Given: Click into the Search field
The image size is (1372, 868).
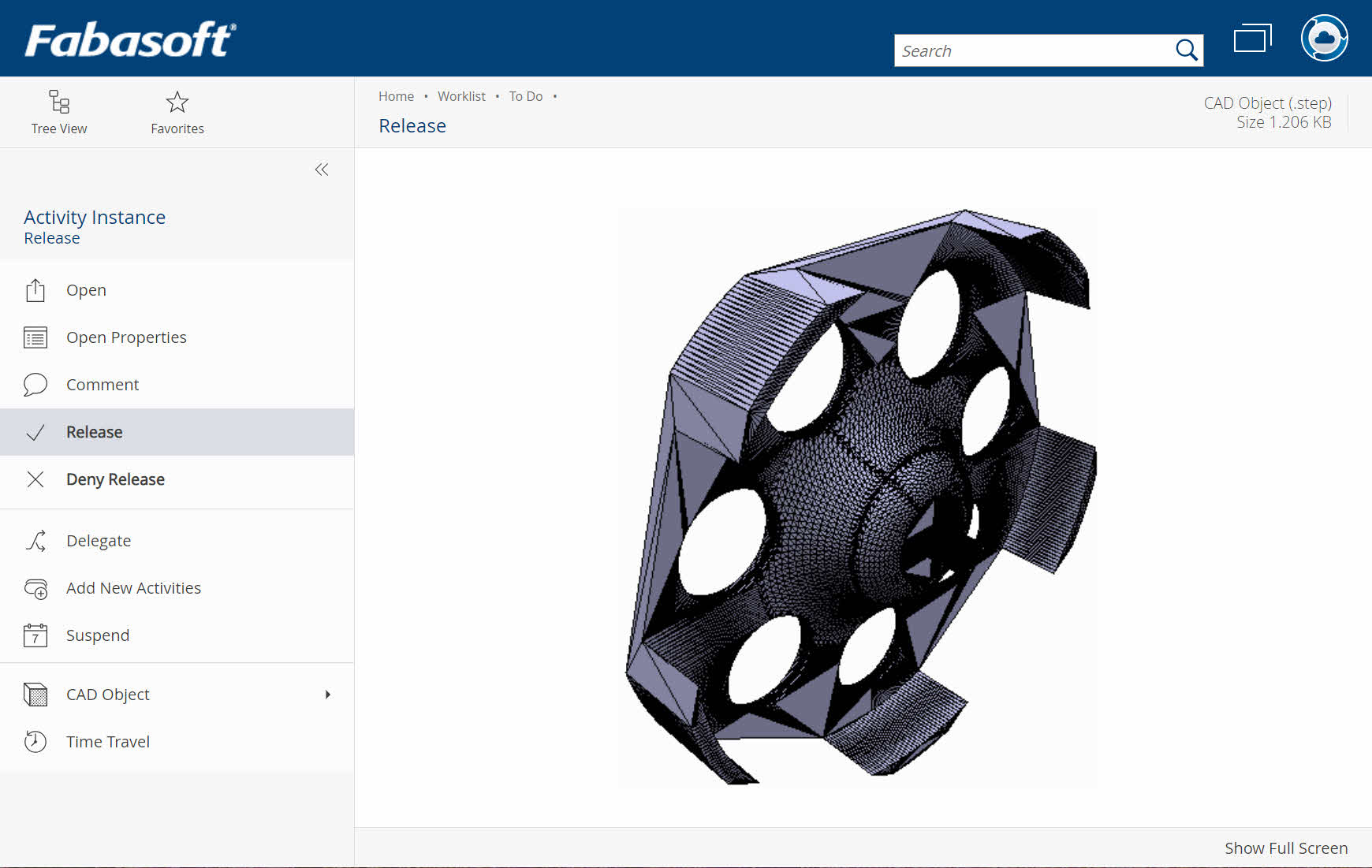Looking at the screenshot, I should point(1025,50).
